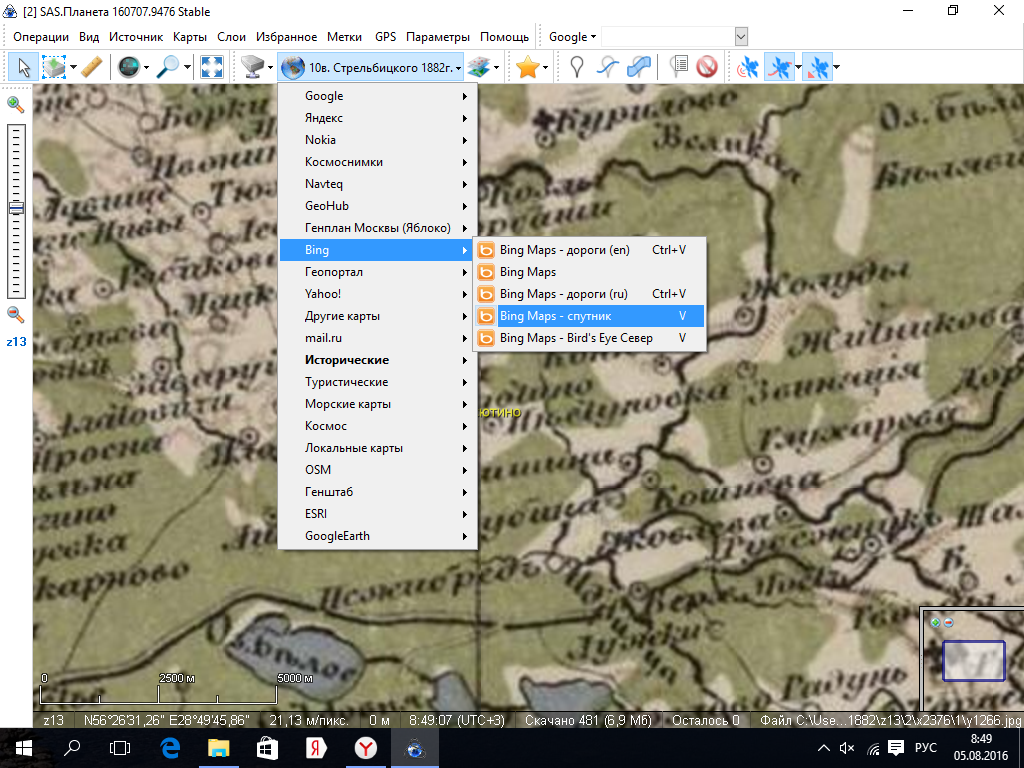Click the mini-map green plus button
1024x768 pixels.
pos(936,622)
